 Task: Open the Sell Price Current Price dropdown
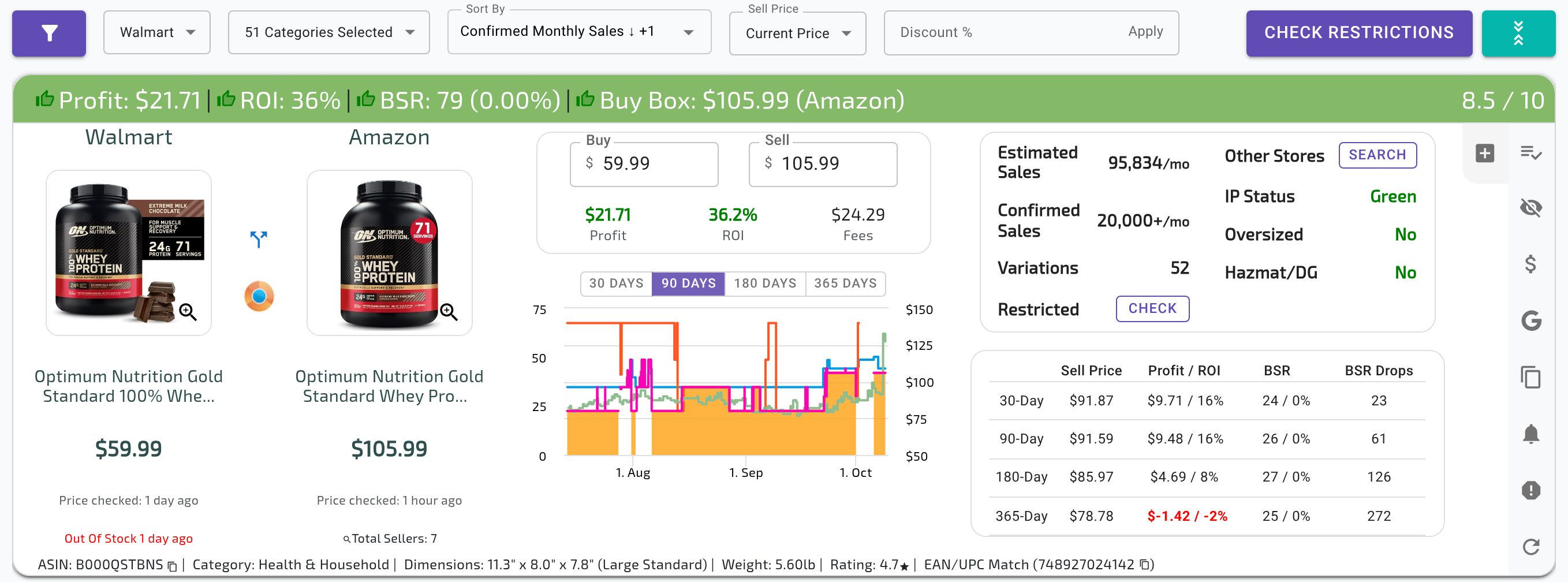pyautogui.click(x=797, y=33)
